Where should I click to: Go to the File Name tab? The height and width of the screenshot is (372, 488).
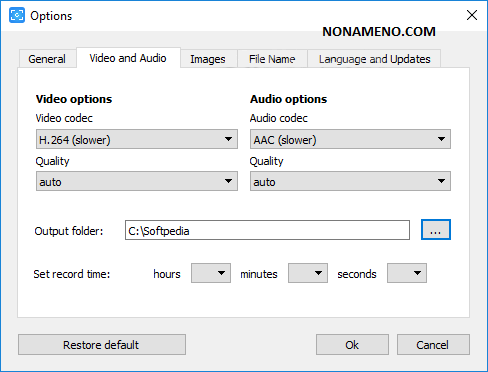pos(272,59)
